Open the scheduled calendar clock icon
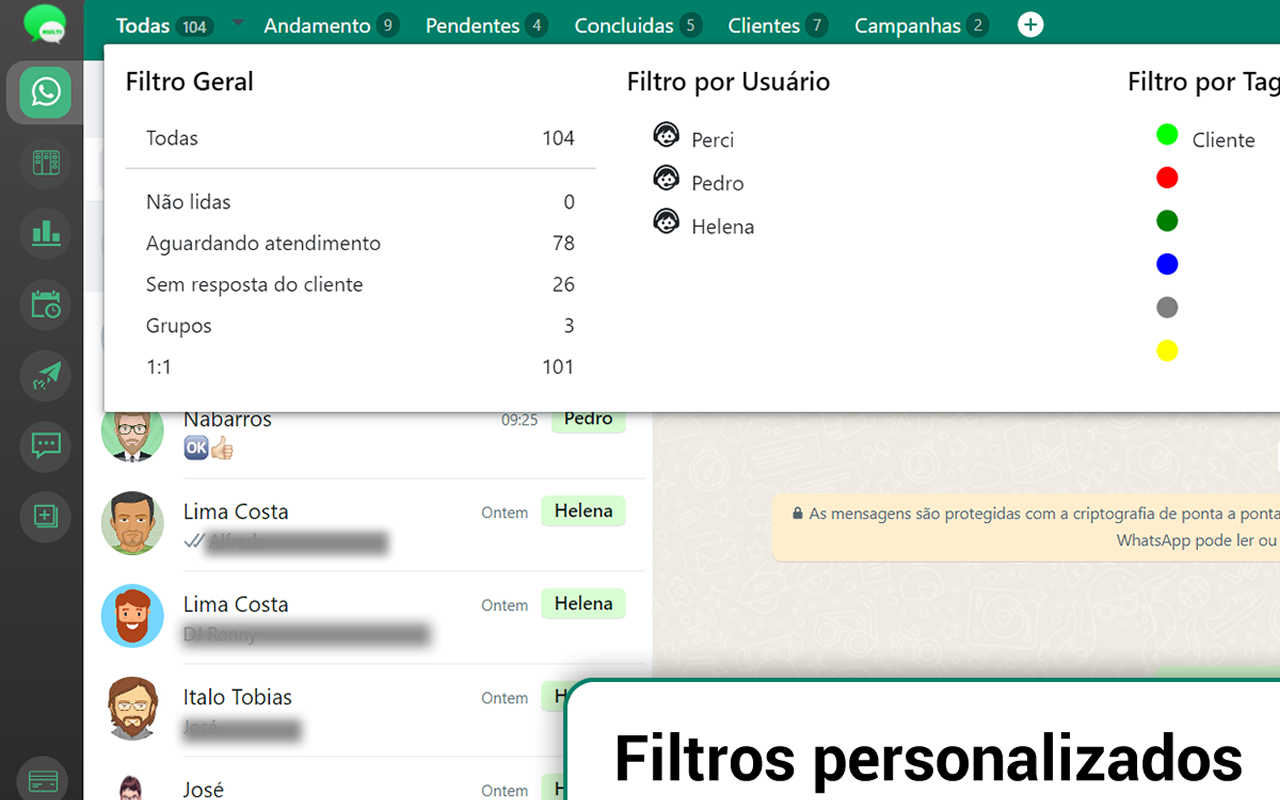Viewport: 1280px width, 800px height. tap(46, 304)
